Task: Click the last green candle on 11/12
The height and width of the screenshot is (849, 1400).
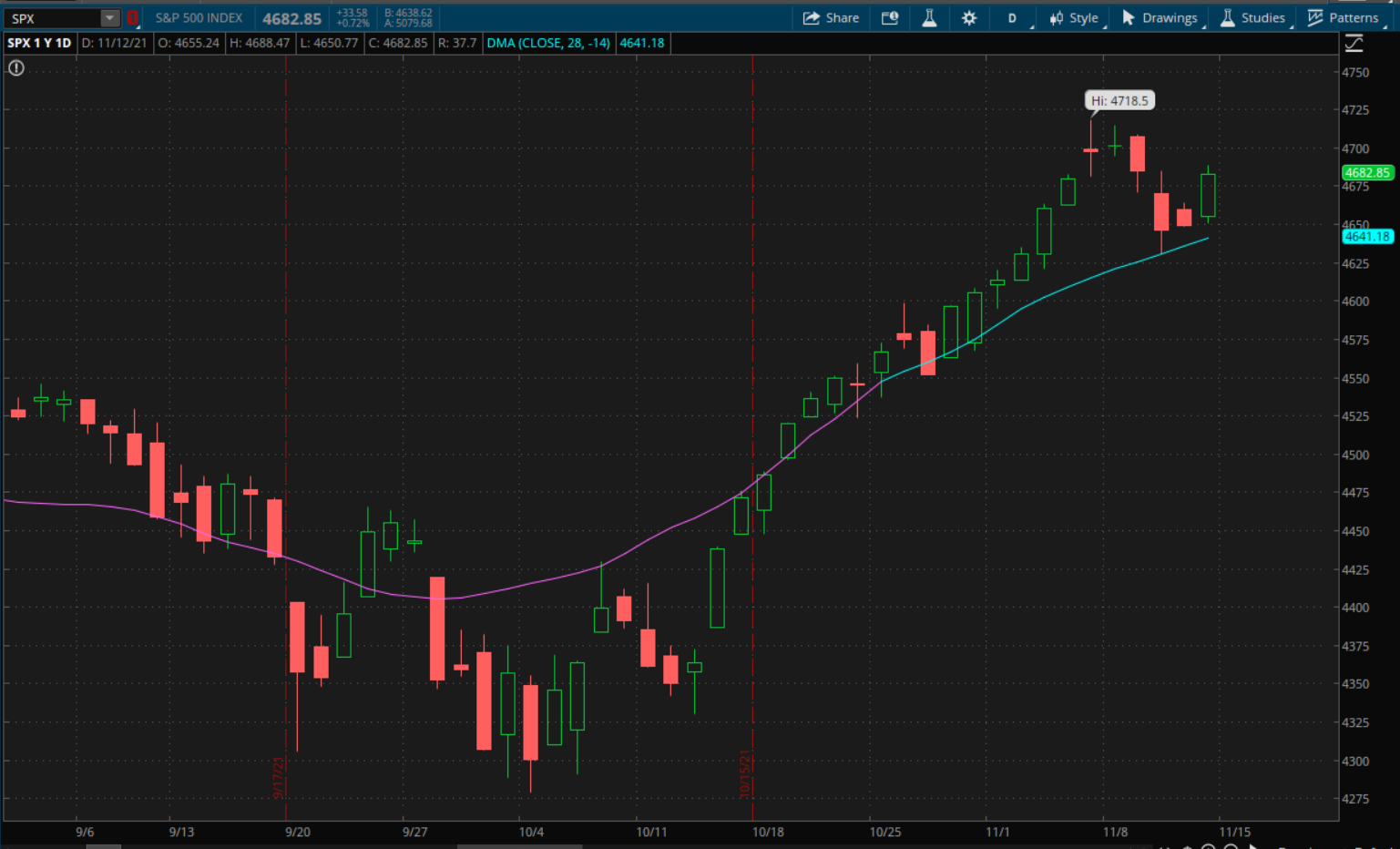Action: click(1208, 194)
